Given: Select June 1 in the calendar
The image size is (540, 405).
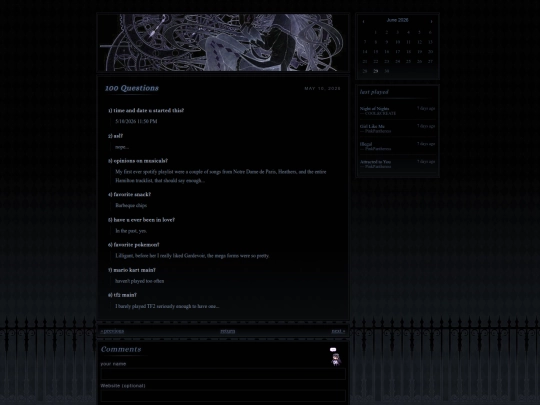Looking at the screenshot, I should coord(376,32).
